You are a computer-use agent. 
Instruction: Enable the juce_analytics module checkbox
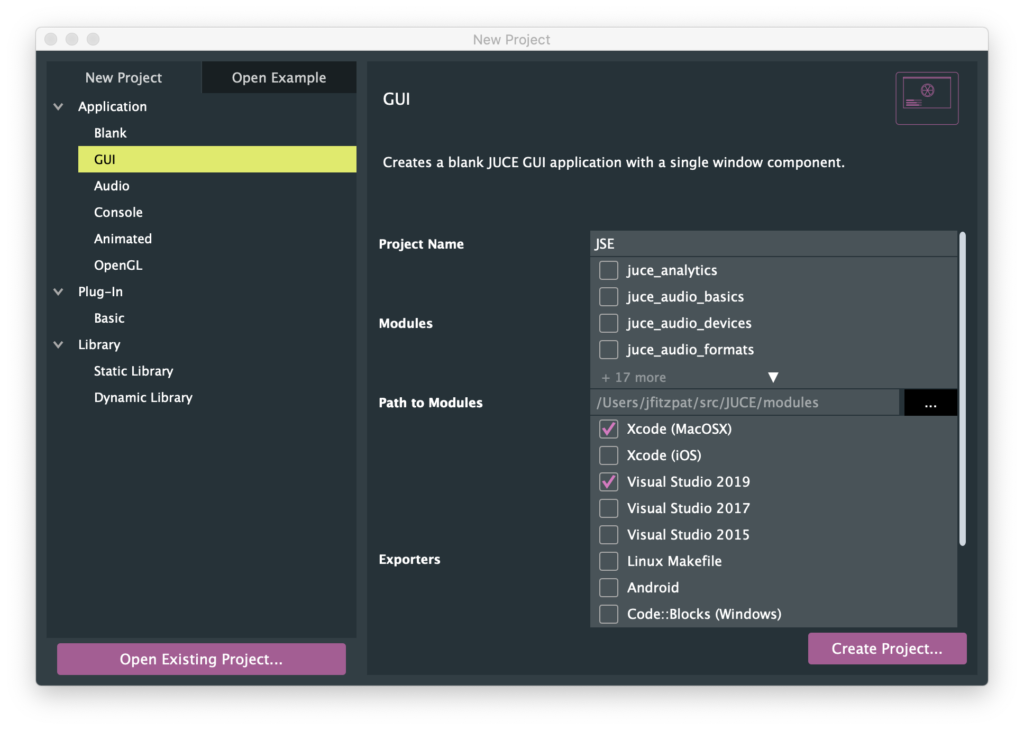pyautogui.click(x=608, y=270)
